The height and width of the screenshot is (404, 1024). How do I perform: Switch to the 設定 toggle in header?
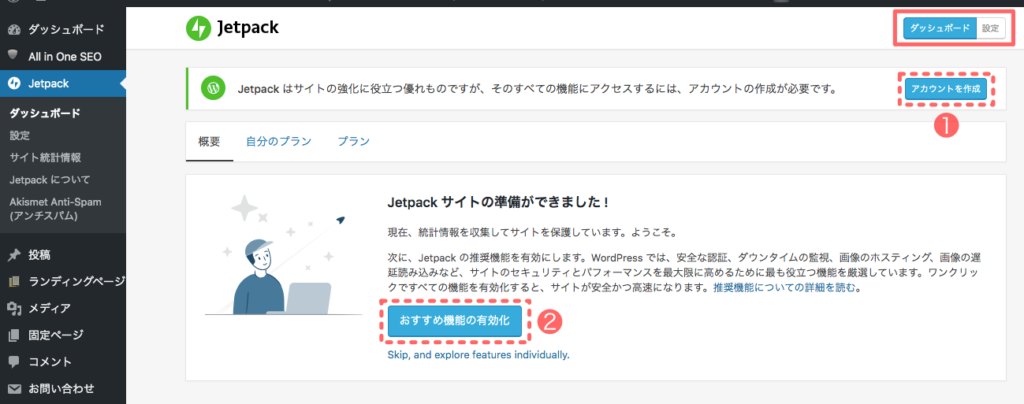[x=990, y=29]
